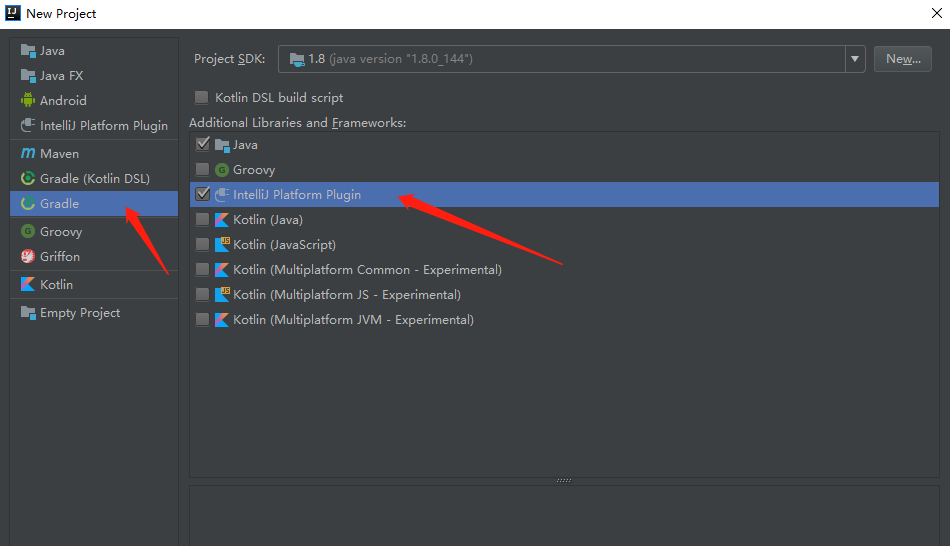Click the Empty Project folder icon
This screenshot has width=950, height=546.
(28, 313)
